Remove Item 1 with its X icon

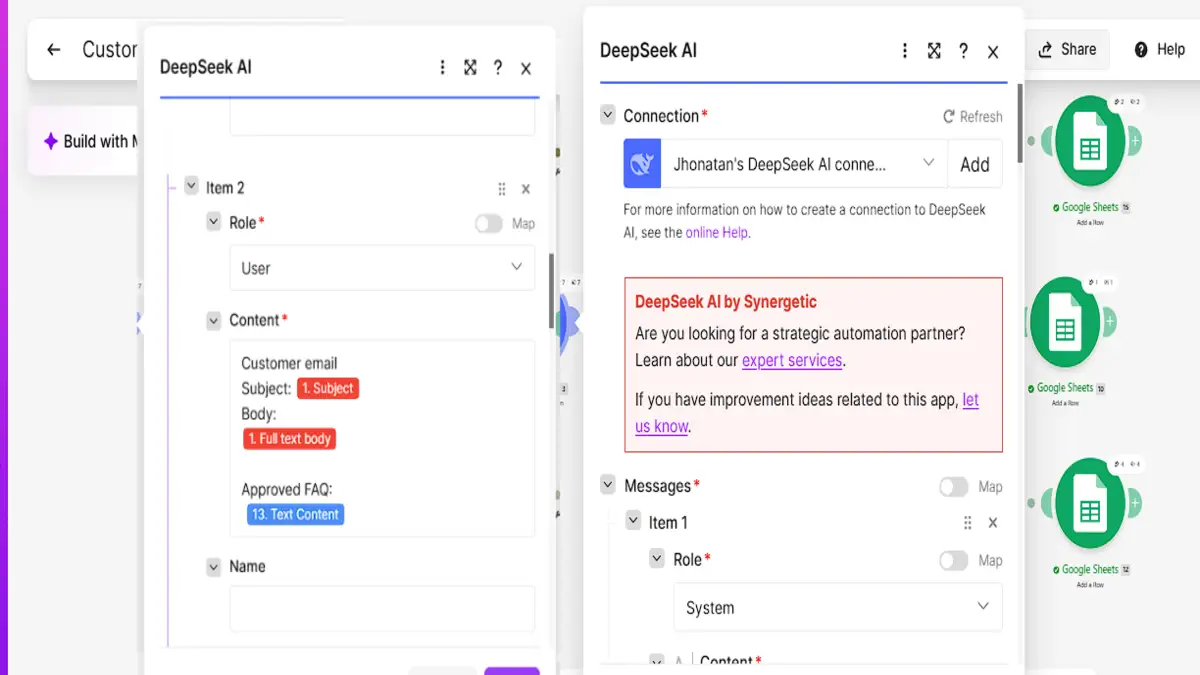993,523
